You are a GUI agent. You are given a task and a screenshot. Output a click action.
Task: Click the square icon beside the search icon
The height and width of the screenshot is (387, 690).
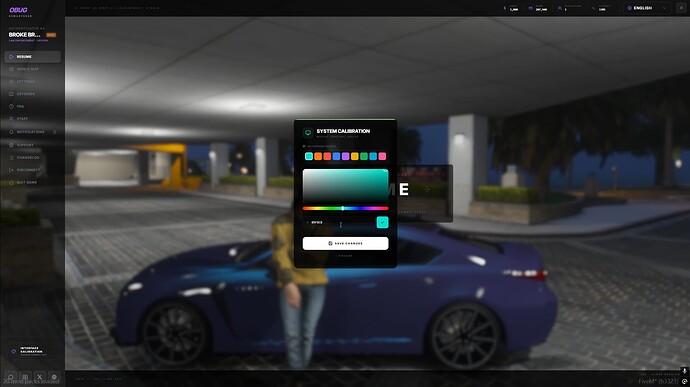pyautogui.click(x=25, y=377)
